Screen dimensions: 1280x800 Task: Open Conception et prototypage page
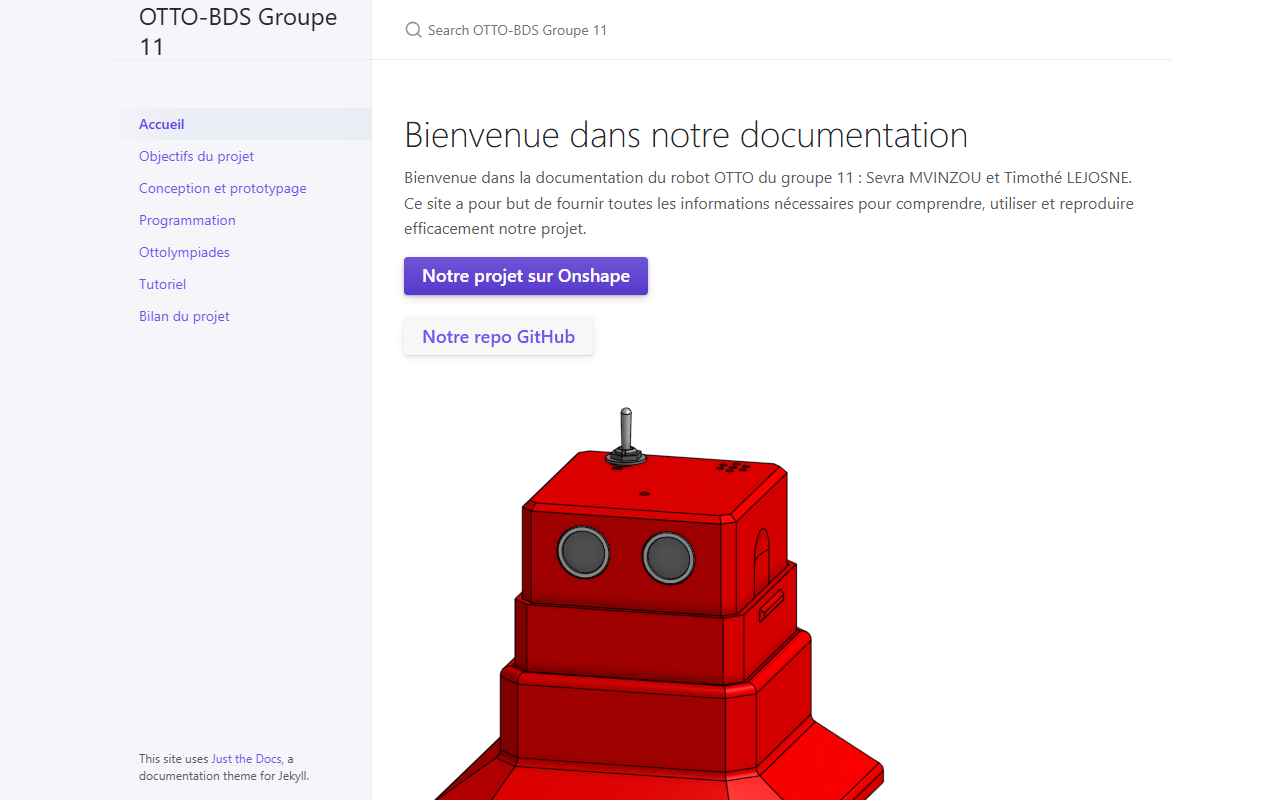223,188
